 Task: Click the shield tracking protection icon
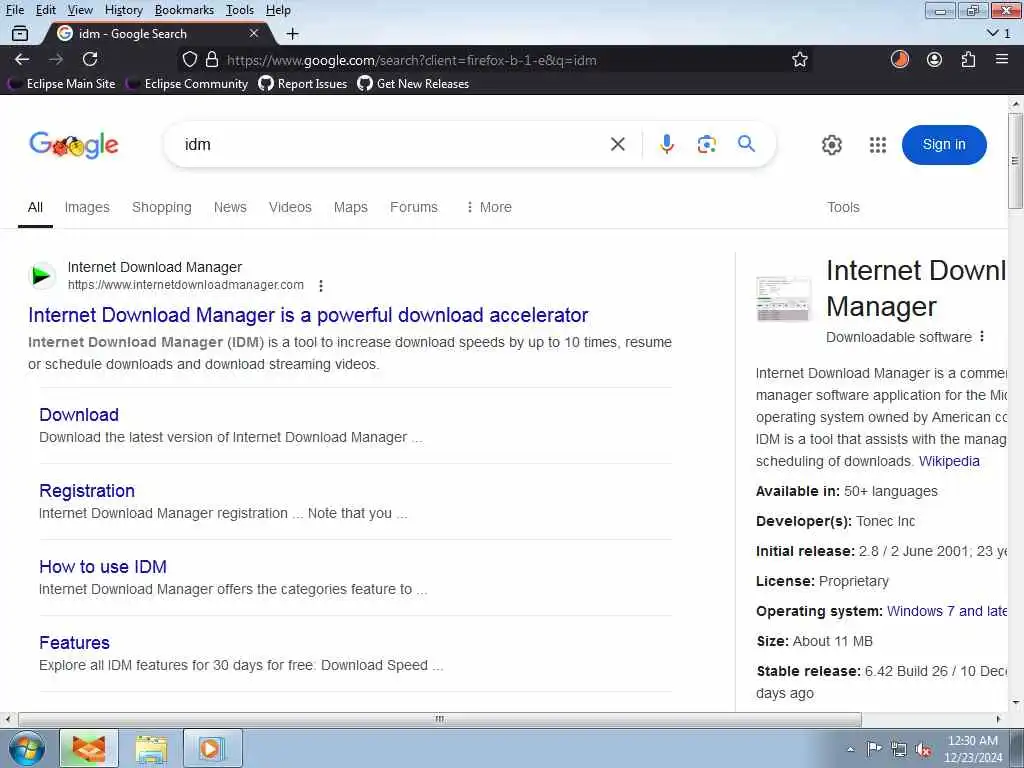189,60
